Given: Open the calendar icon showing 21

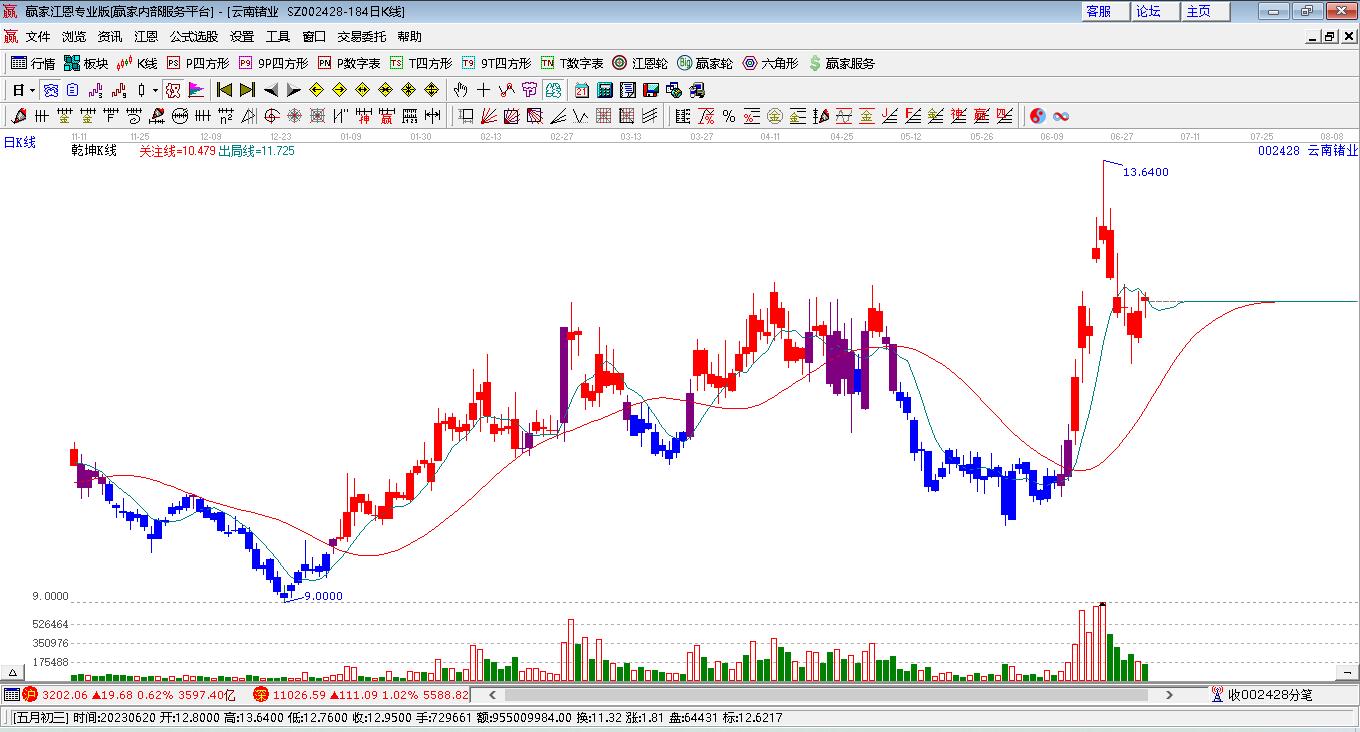Looking at the screenshot, I should coord(581,90).
